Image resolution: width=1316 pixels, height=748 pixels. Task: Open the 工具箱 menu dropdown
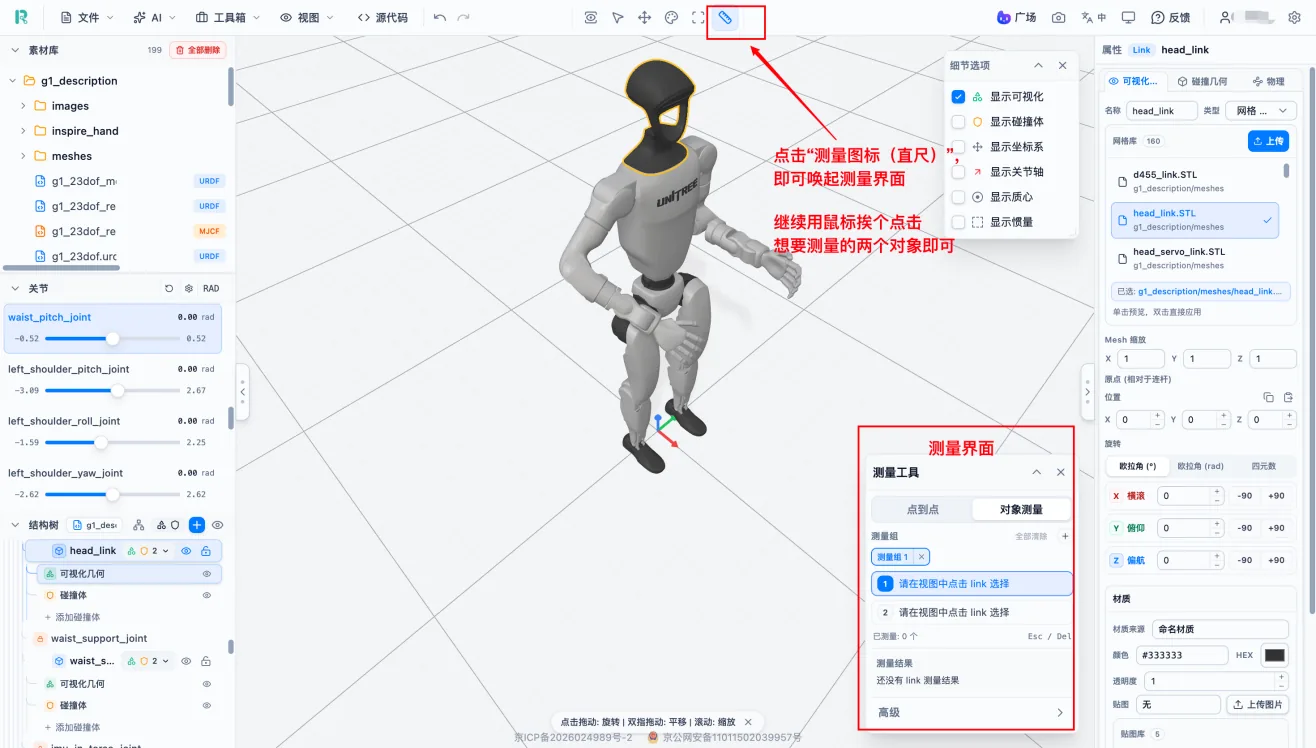(229, 18)
